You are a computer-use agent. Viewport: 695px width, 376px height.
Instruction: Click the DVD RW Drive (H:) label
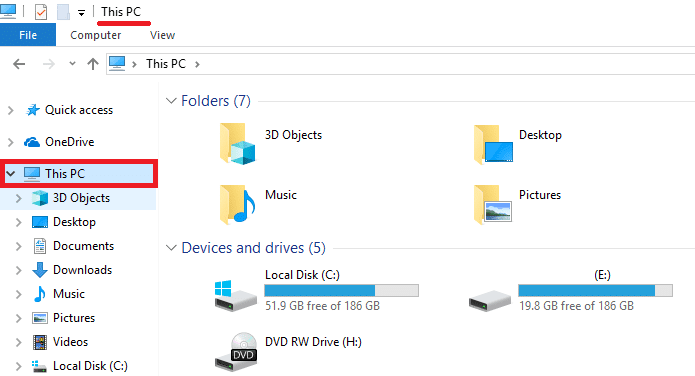tap(313, 342)
